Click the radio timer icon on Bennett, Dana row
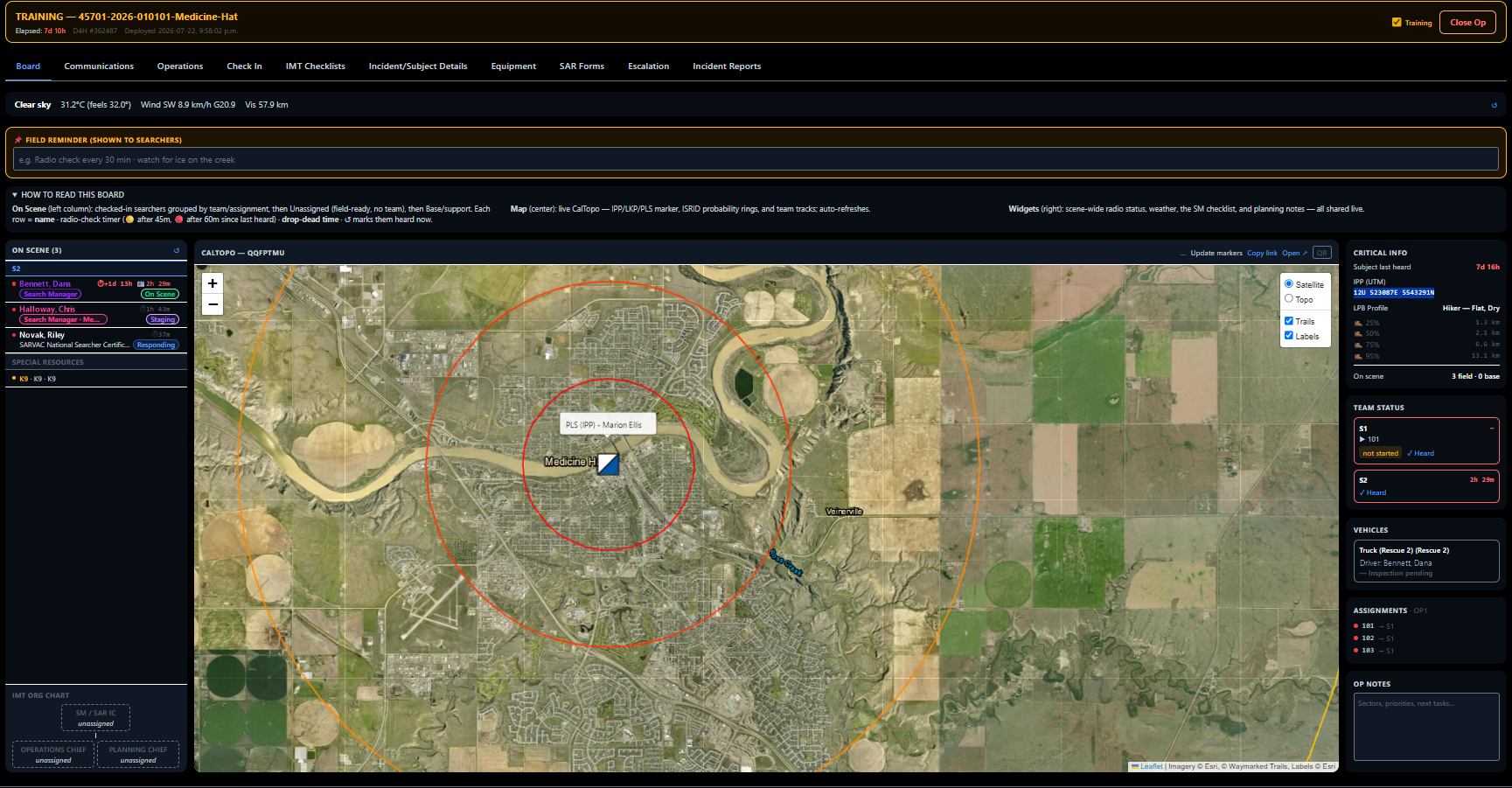 (141, 283)
